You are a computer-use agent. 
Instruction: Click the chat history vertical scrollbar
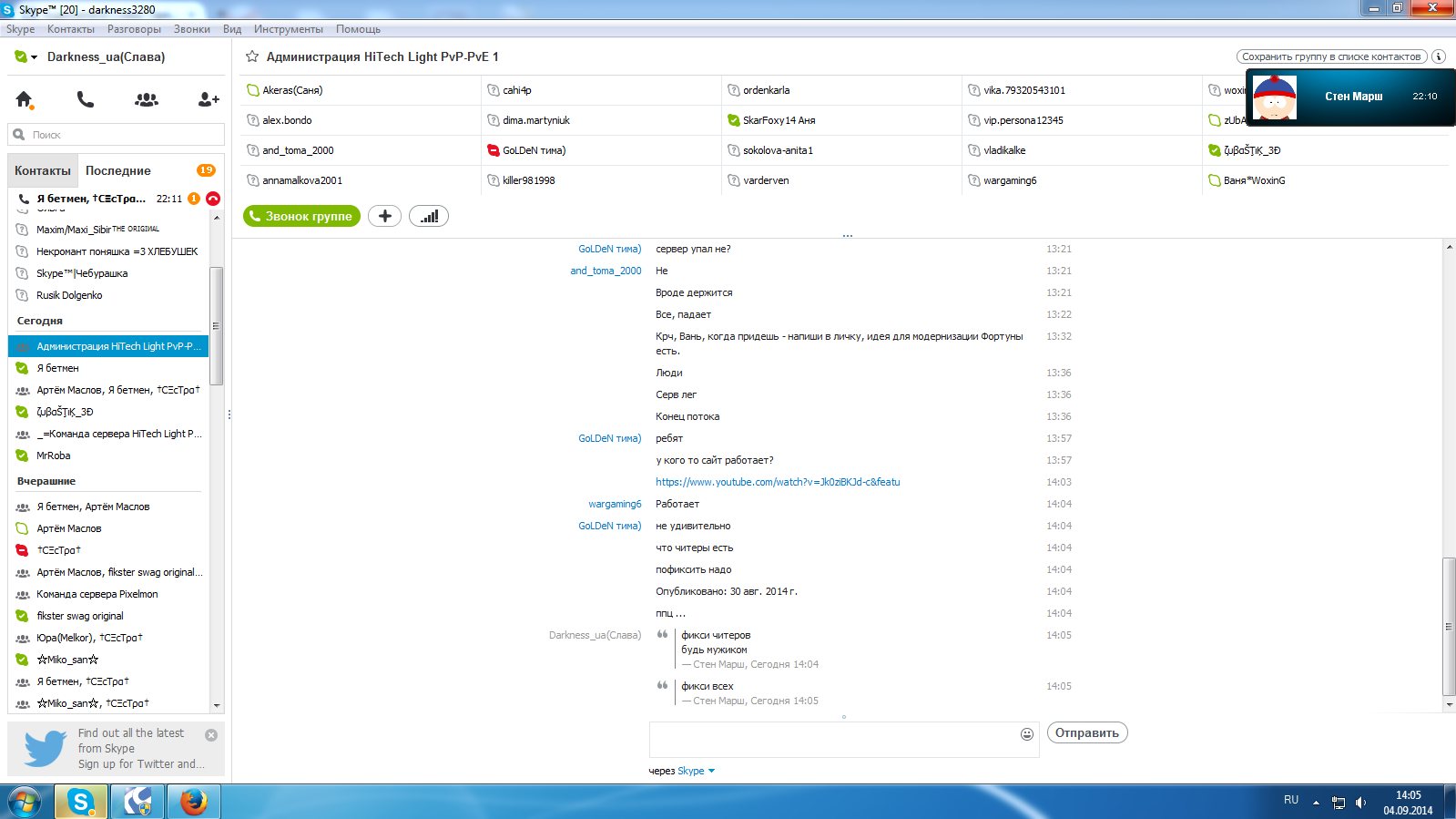pyautogui.click(x=1449, y=626)
